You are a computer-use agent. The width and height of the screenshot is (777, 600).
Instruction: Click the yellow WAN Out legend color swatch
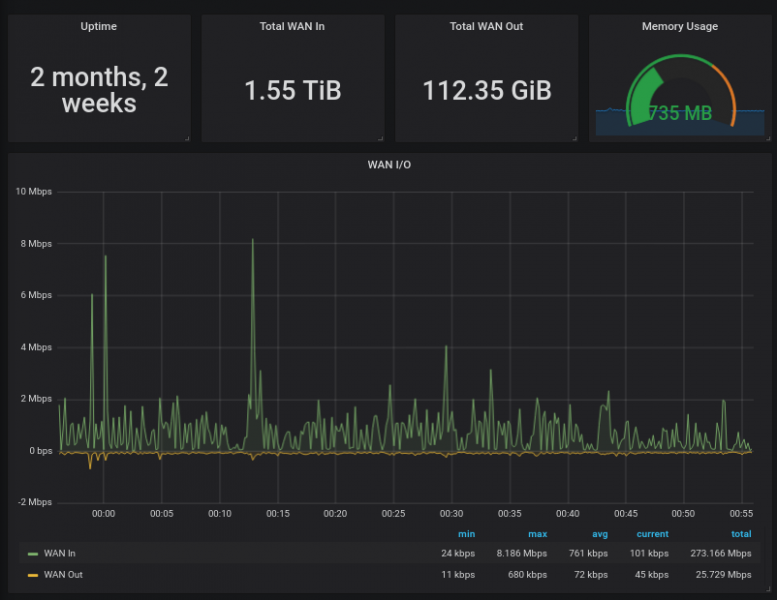pyautogui.click(x=33, y=575)
